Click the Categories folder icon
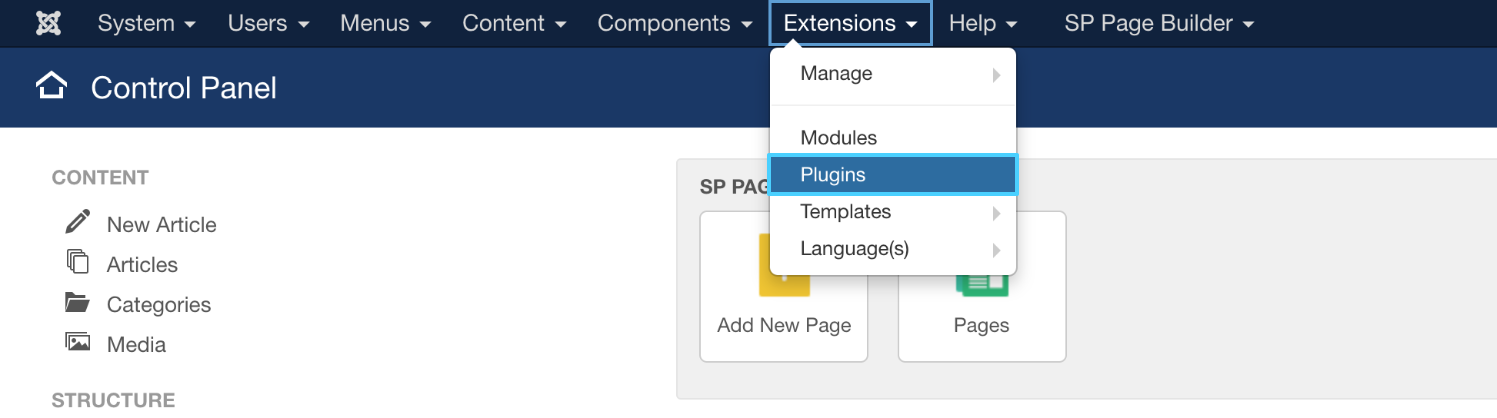The width and height of the screenshot is (1497, 418). point(77,303)
